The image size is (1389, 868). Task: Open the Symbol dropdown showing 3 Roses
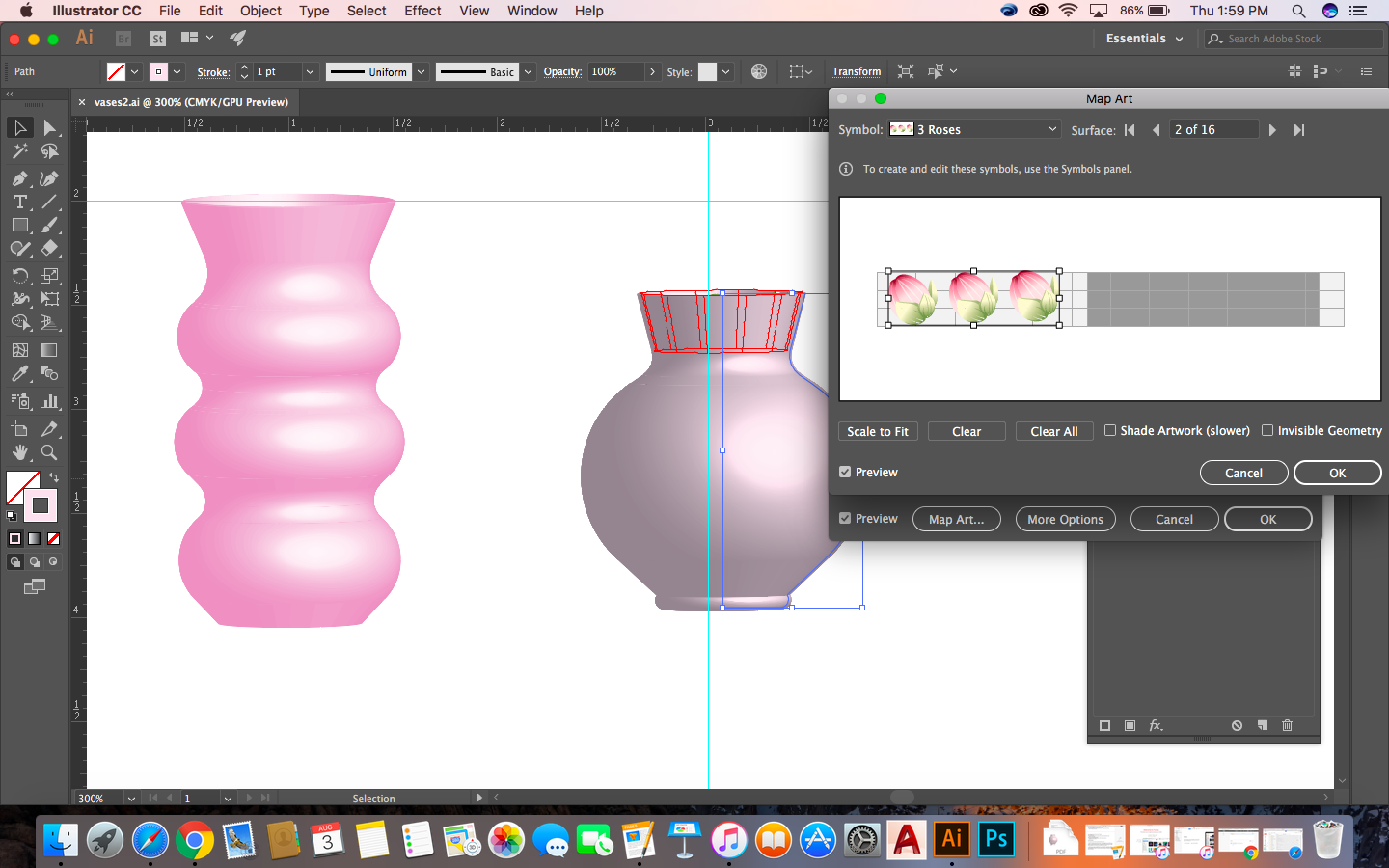click(x=974, y=130)
